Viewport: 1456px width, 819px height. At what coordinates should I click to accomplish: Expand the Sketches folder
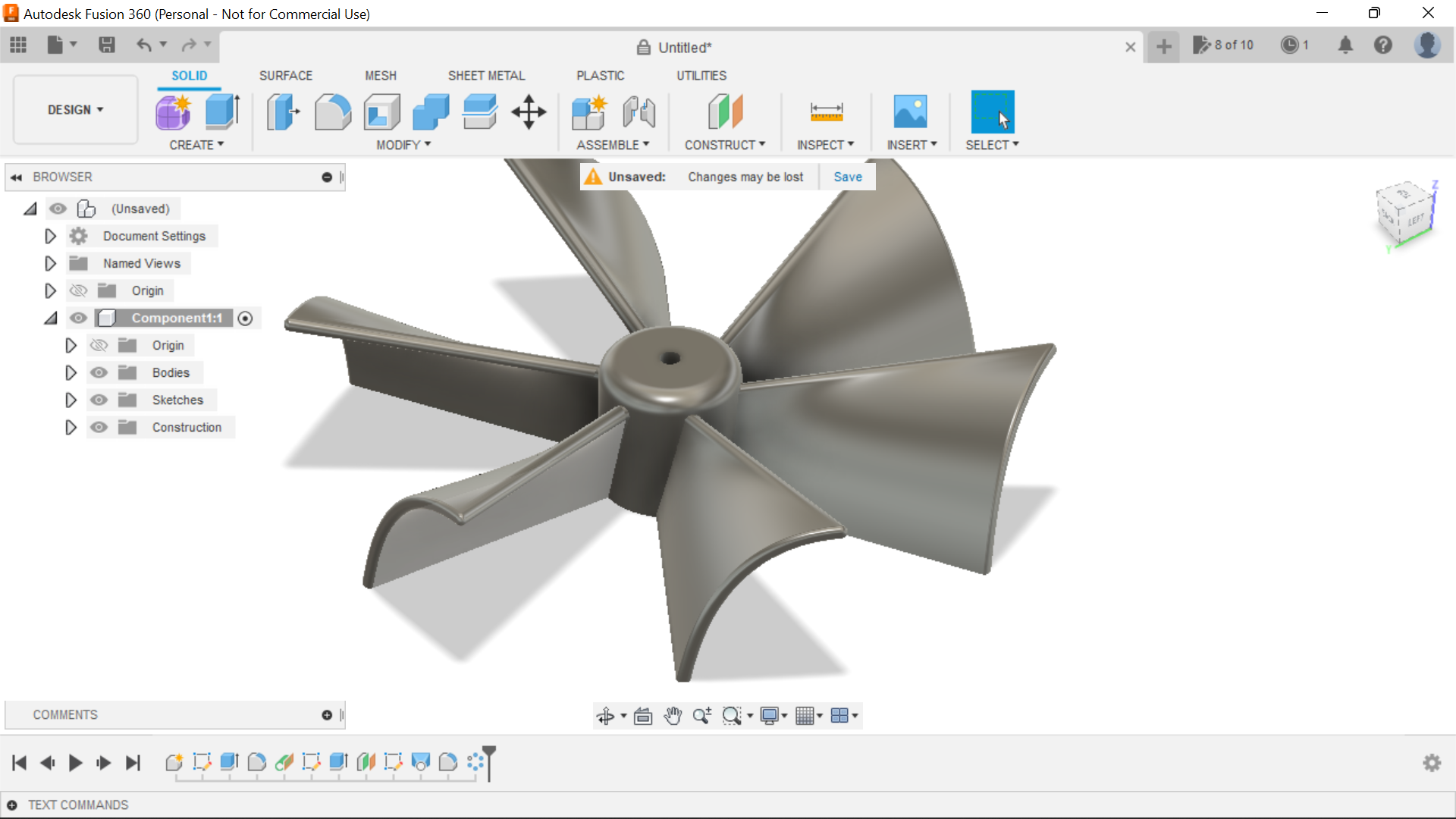(71, 400)
